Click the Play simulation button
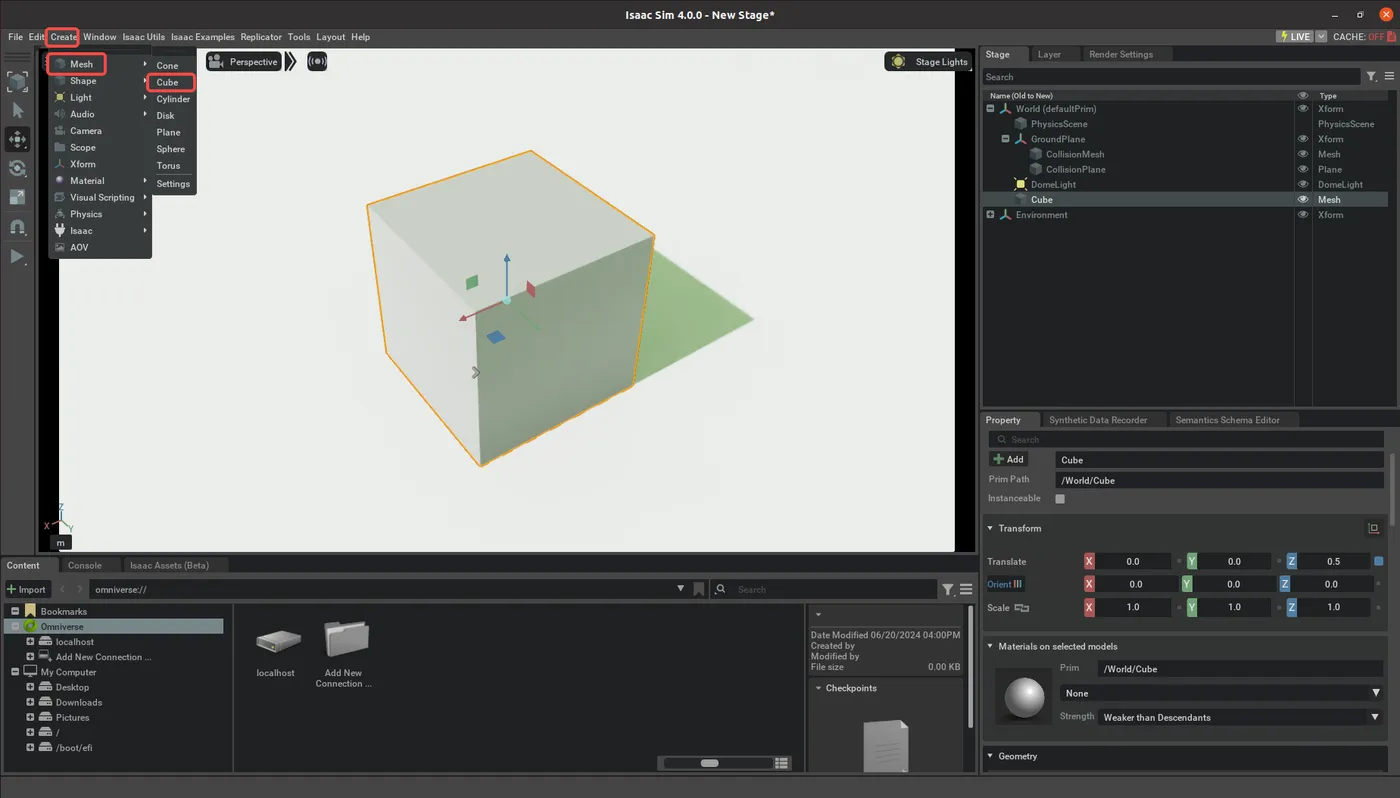The width and height of the screenshot is (1400, 798). [x=17, y=256]
